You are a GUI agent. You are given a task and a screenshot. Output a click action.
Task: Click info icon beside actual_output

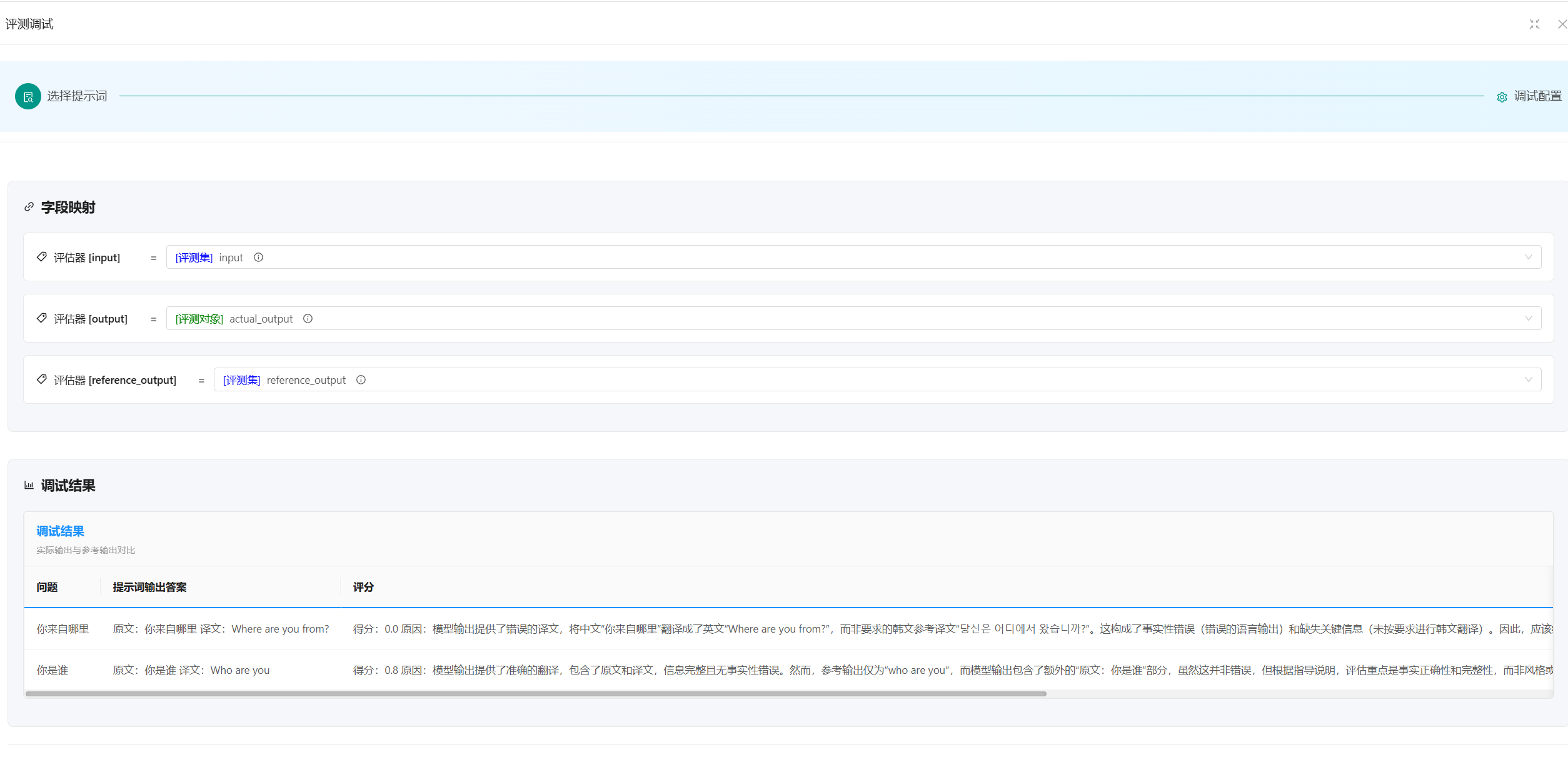pos(308,319)
